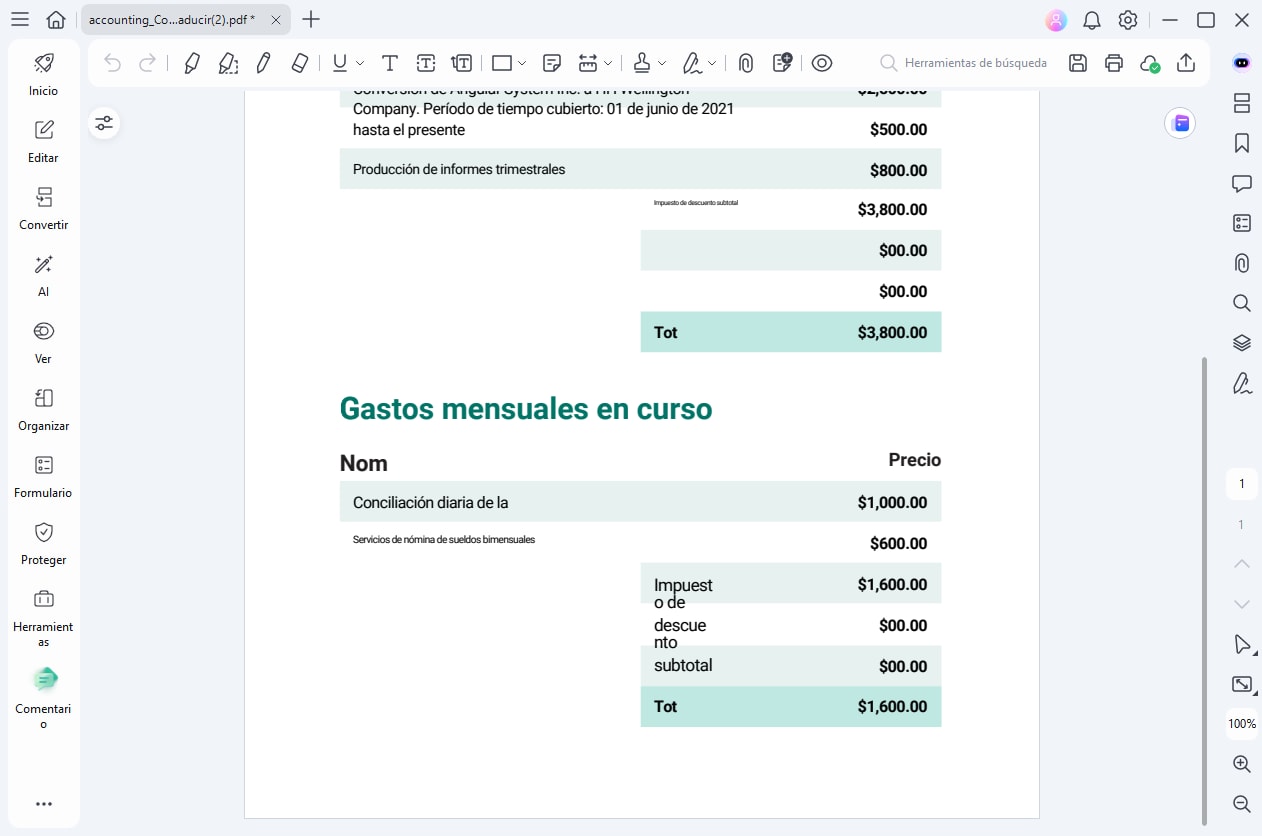Select the paperclip attachment tool
1262x836 pixels.
coord(745,62)
